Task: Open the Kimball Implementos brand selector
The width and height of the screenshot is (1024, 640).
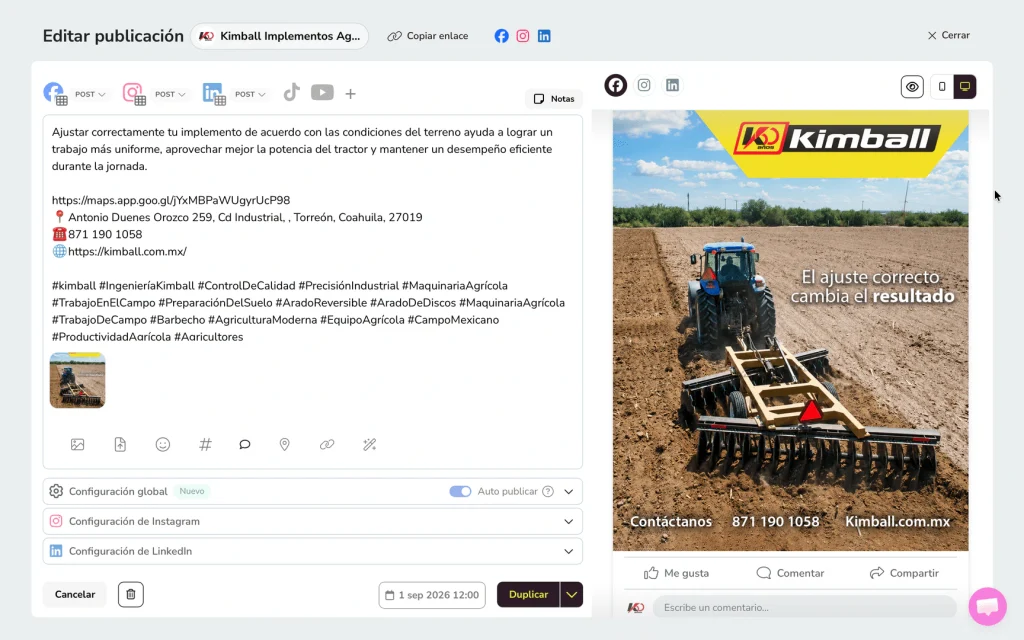Action: point(280,36)
